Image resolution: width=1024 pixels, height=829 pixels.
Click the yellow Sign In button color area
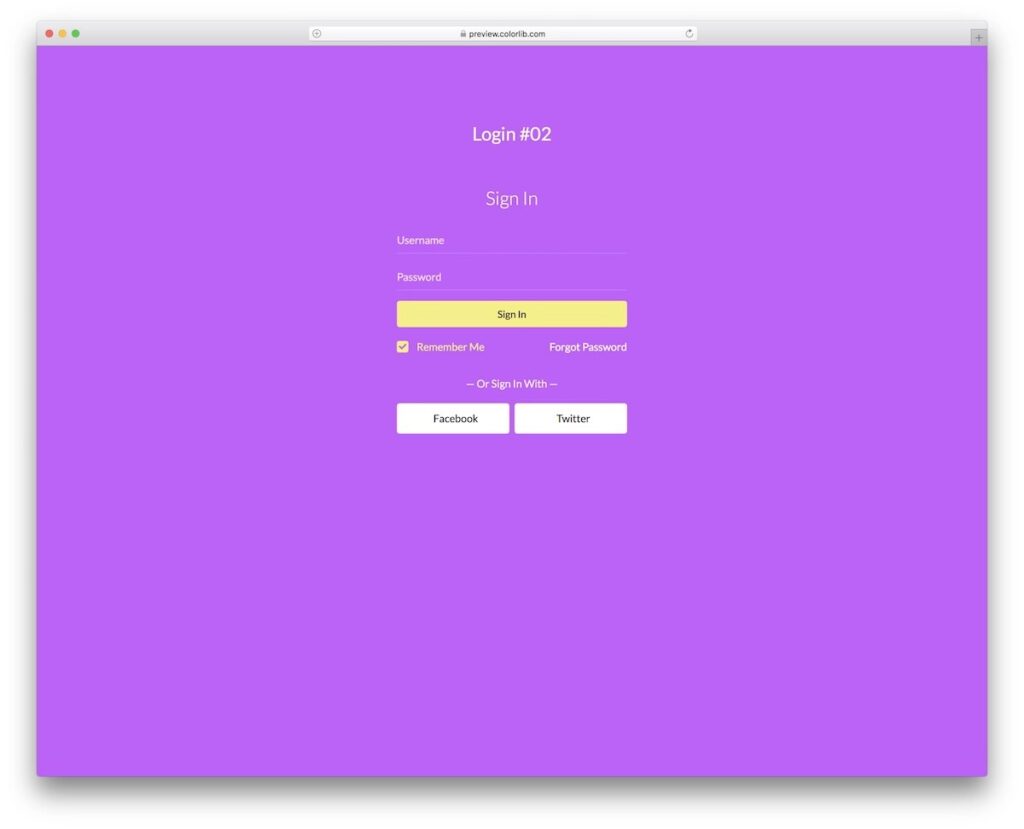[x=511, y=313]
